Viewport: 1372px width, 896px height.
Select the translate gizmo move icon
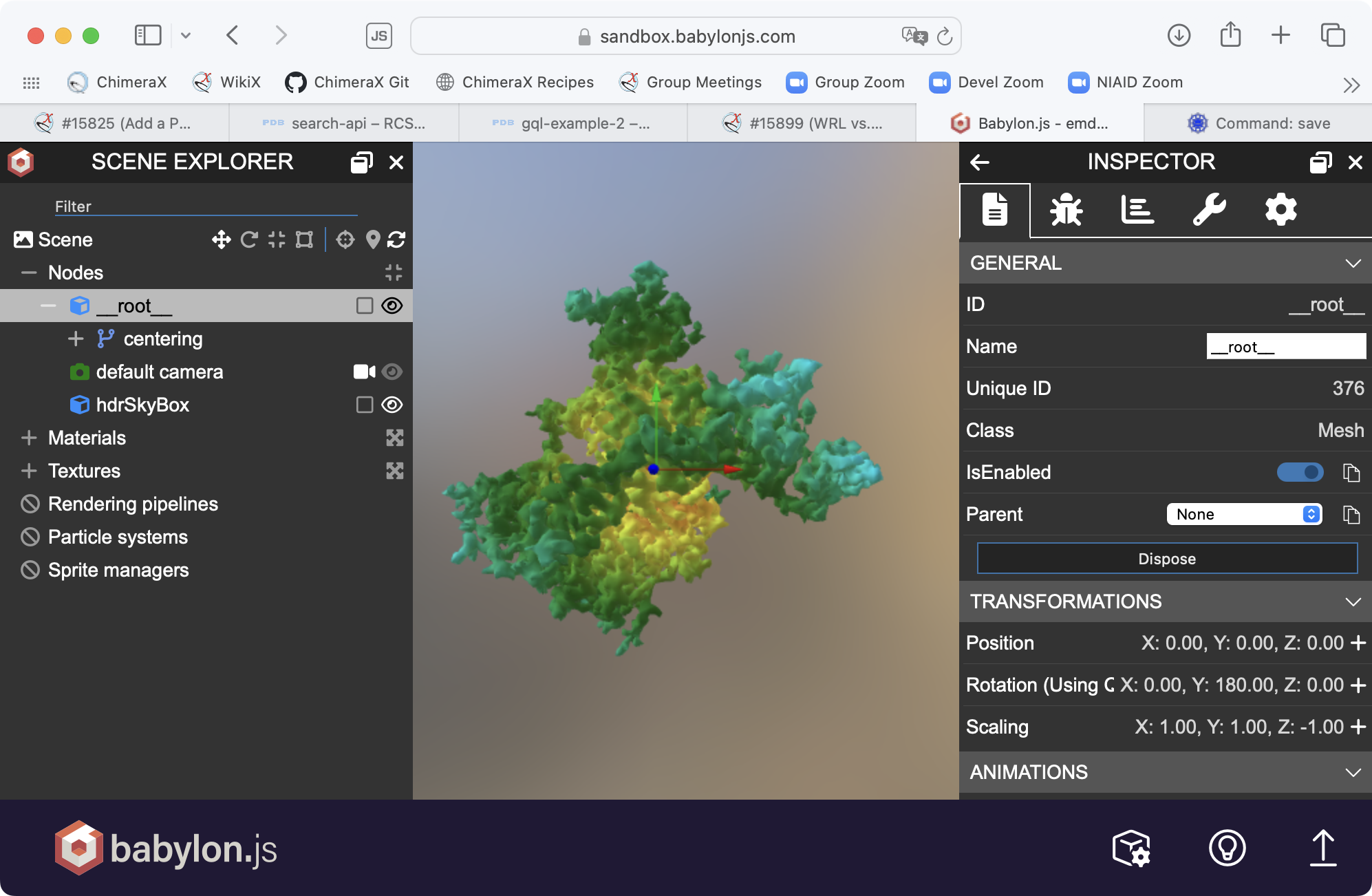coord(221,239)
